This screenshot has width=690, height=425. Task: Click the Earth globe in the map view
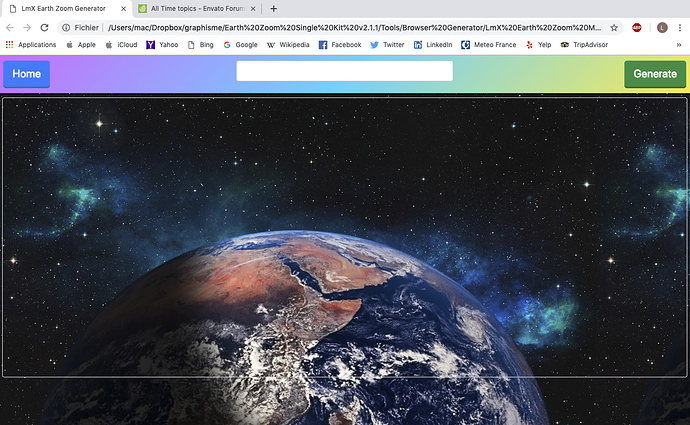point(295,328)
